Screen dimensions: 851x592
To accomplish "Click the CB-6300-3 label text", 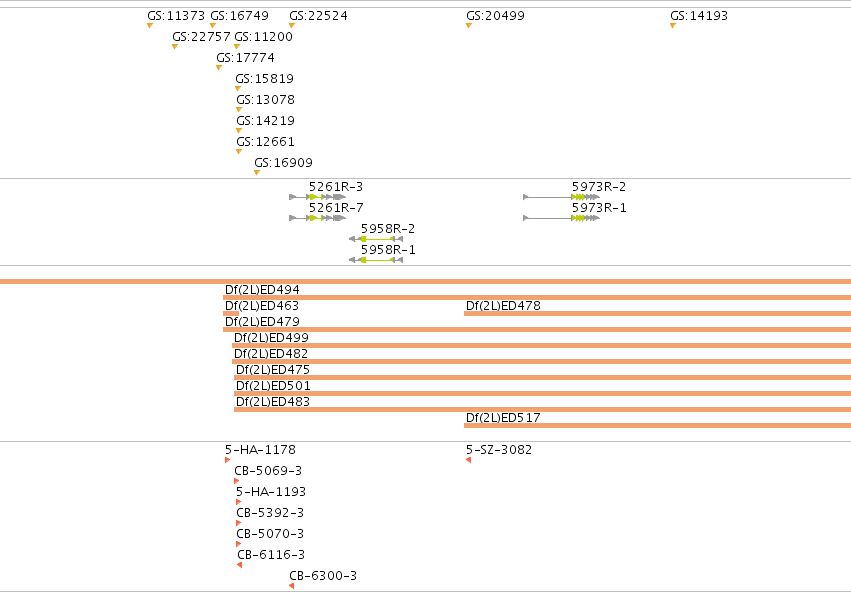I will (x=323, y=576).
